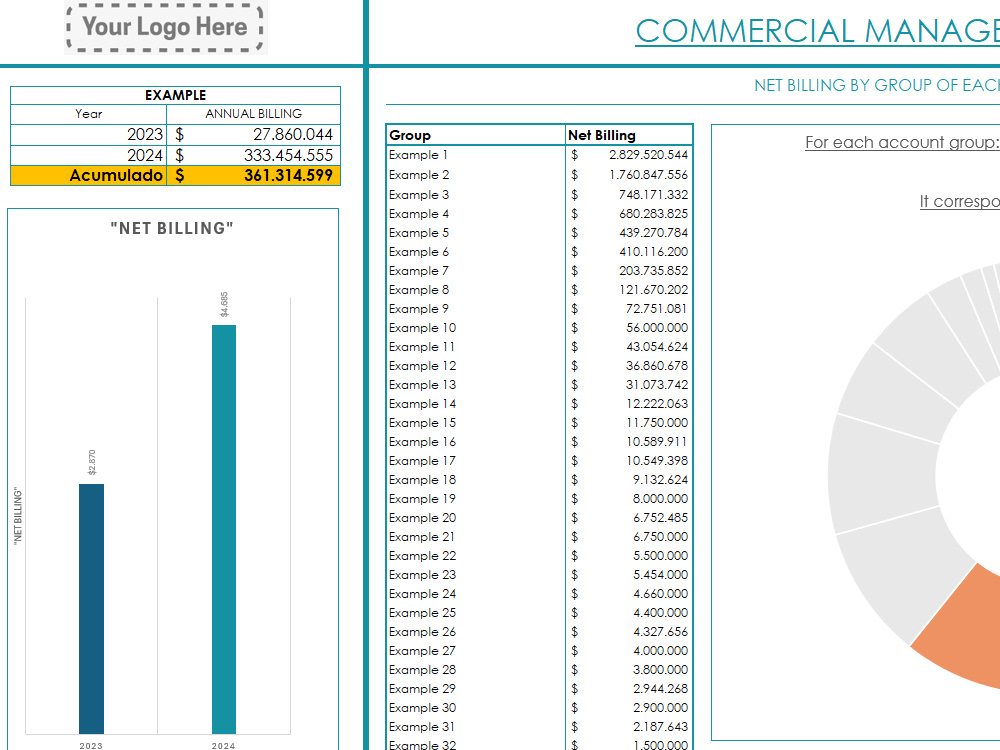Select the Example 2 group cell

coord(476,175)
